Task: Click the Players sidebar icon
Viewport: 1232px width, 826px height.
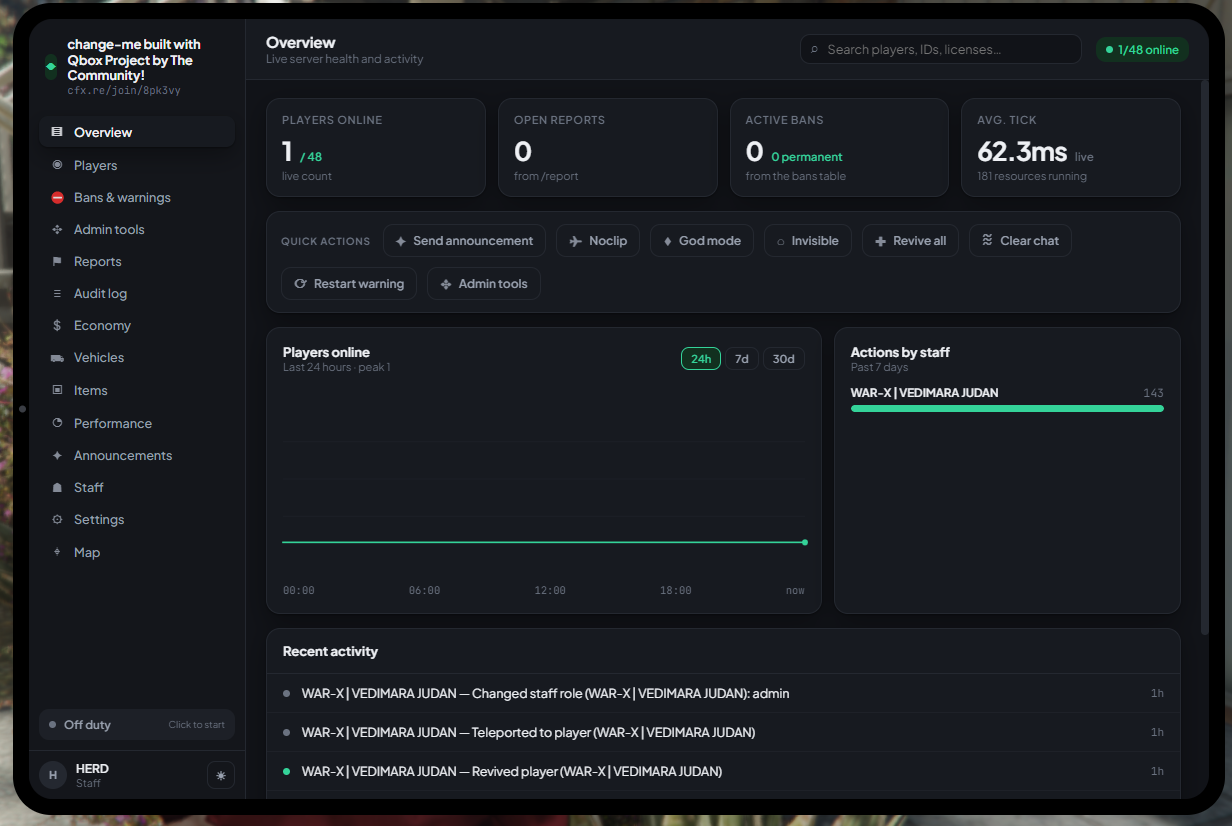Action: click(x=57, y=165)
